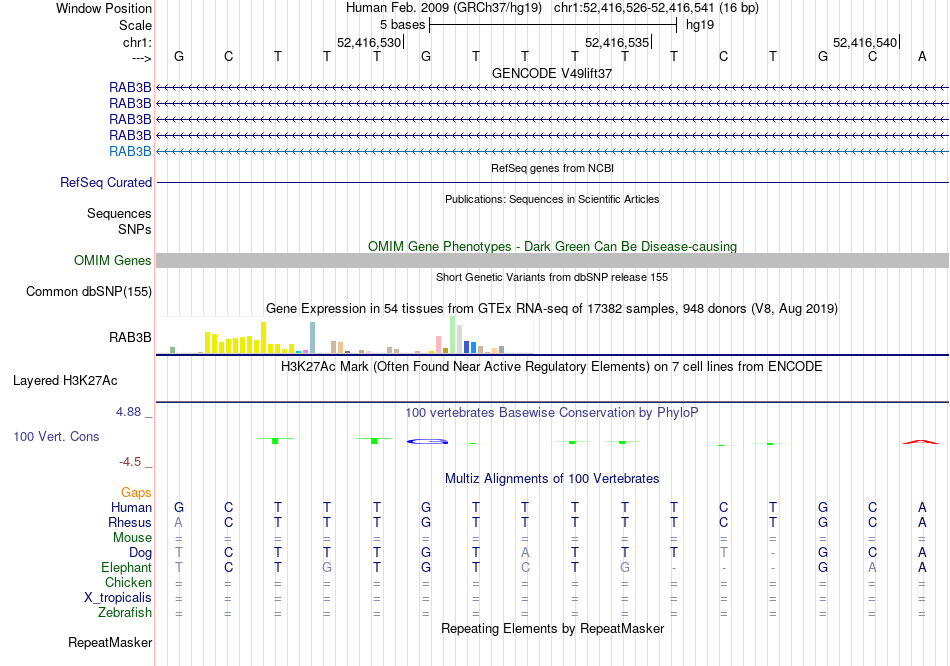Click the 'chr1:' base position label
This screenshot has height=666, width=950.
(137, 42)
